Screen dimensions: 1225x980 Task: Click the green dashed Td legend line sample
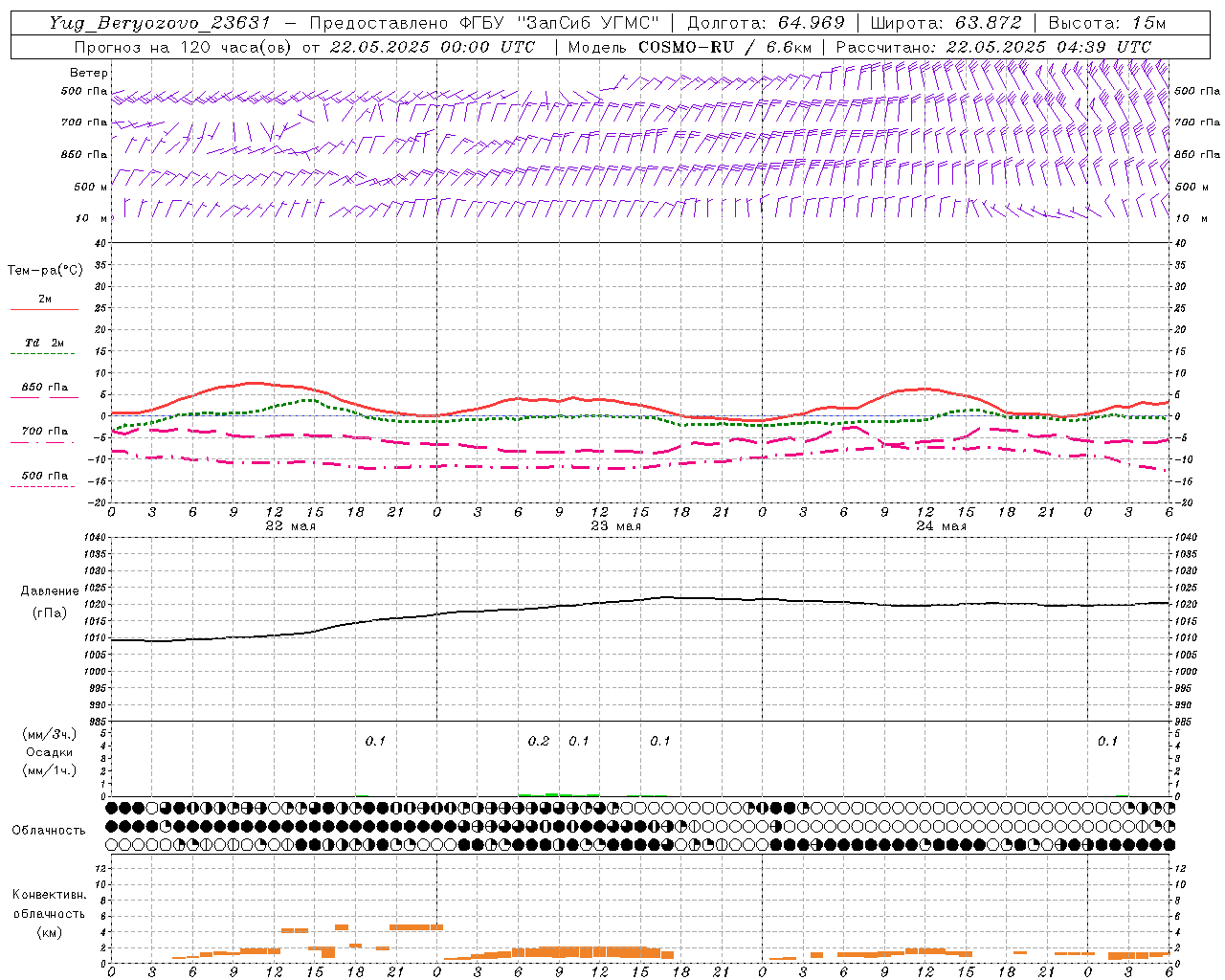(x=42, y=354)
